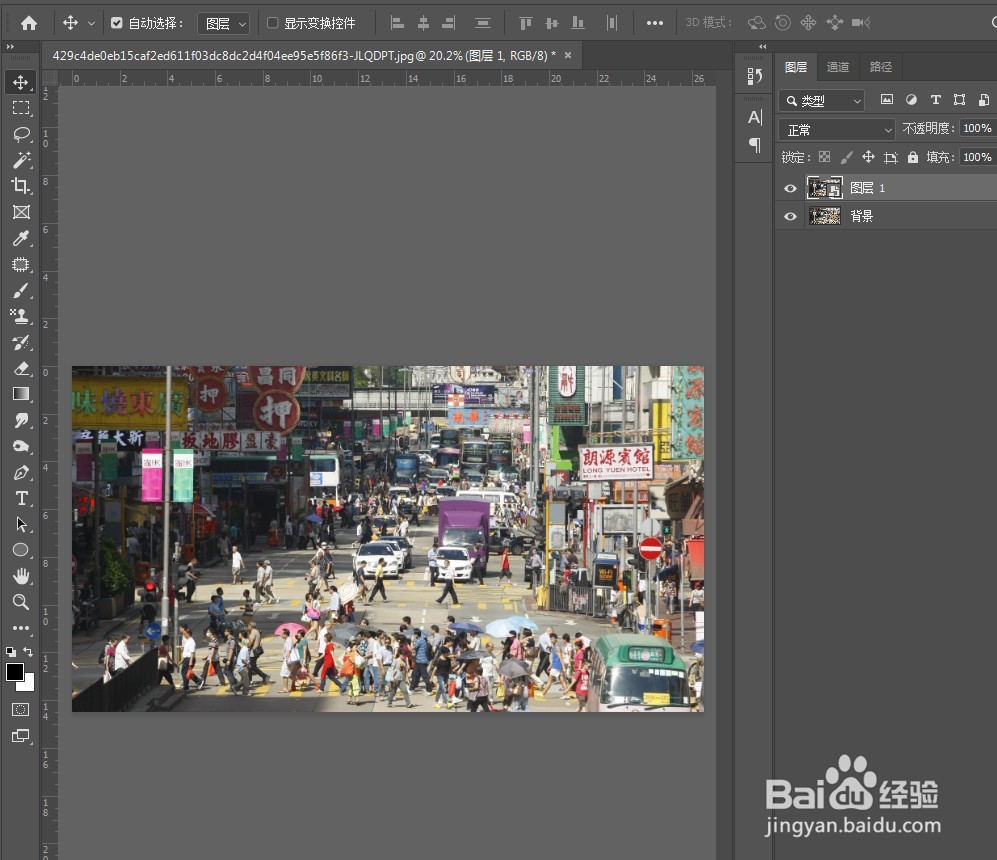
Task: Select the Smudge tool
Action: coord(20,420)
